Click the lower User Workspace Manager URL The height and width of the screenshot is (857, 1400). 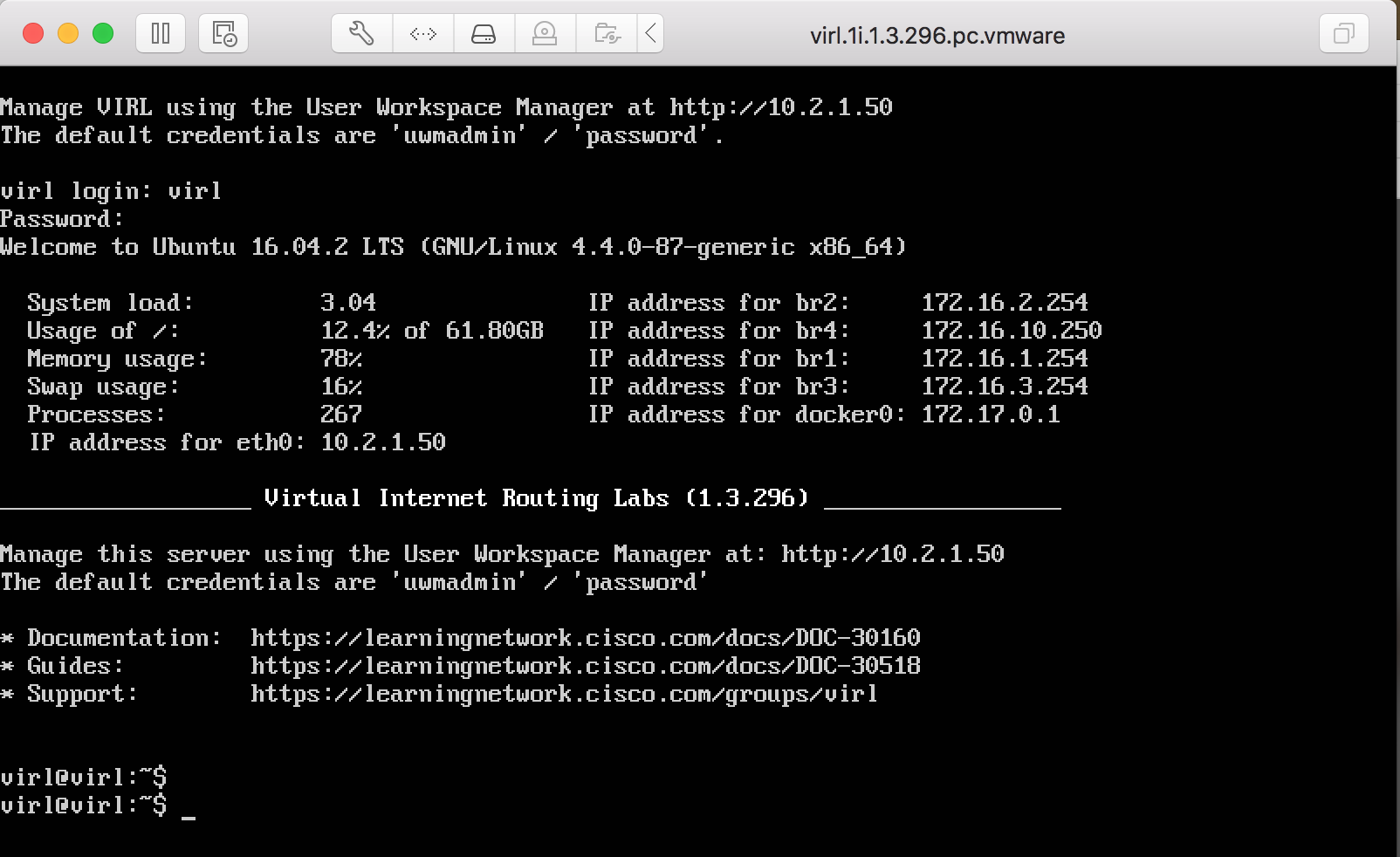[x=893, y=554]
